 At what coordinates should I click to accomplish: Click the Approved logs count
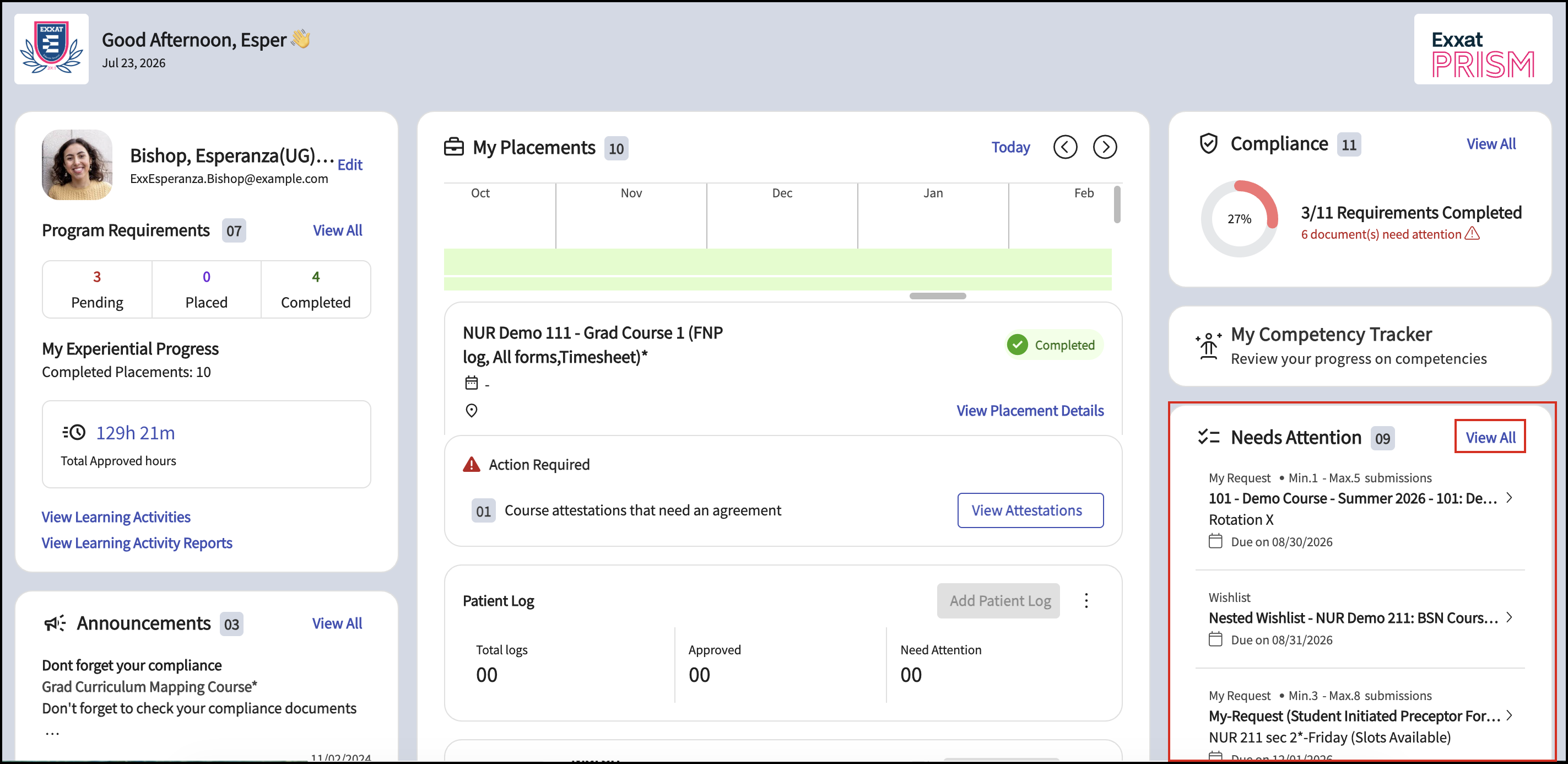tap(699, 675)
